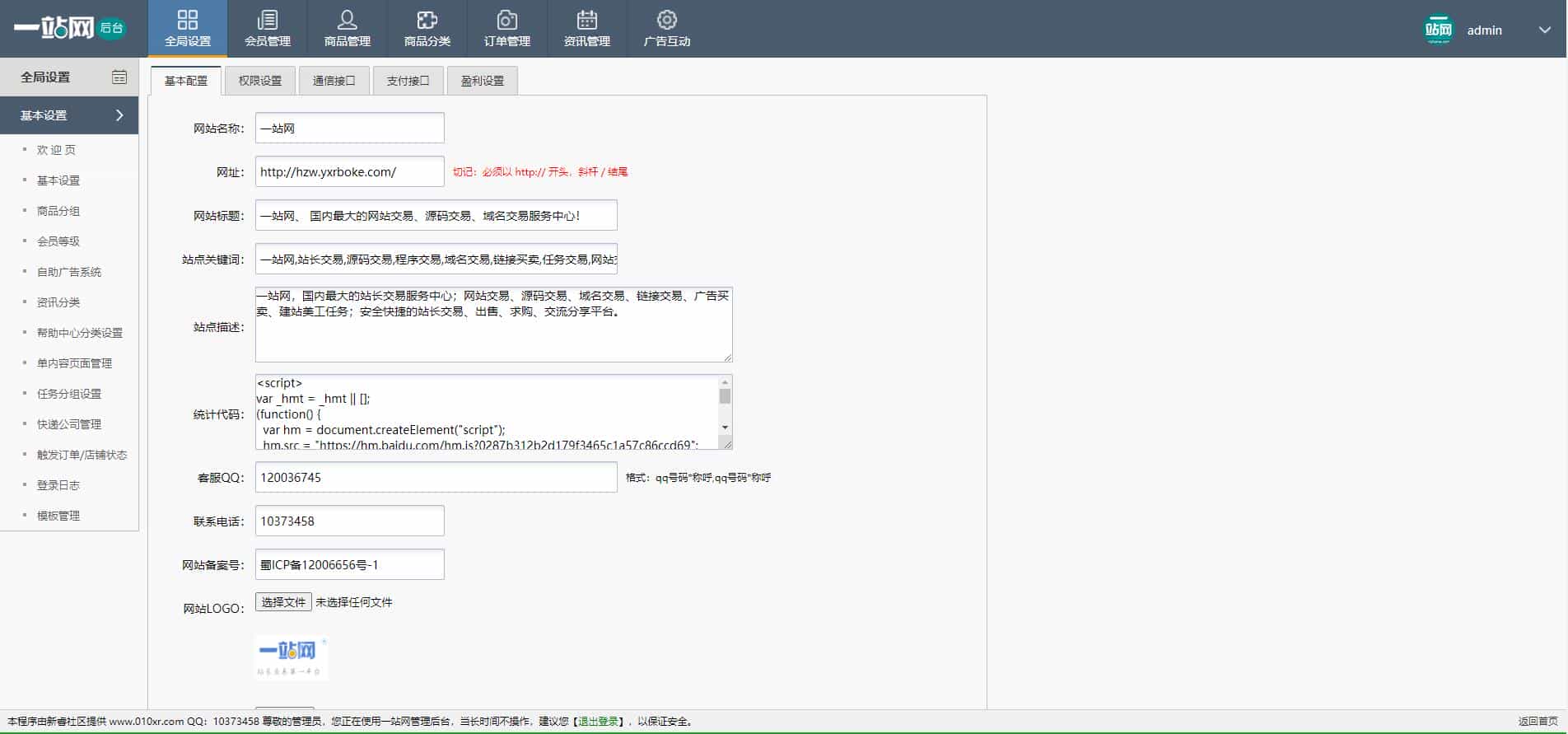Open 单内容页面管理 in the sidebar
This screenshot has height=734, width=1568.
coord(74,363)
